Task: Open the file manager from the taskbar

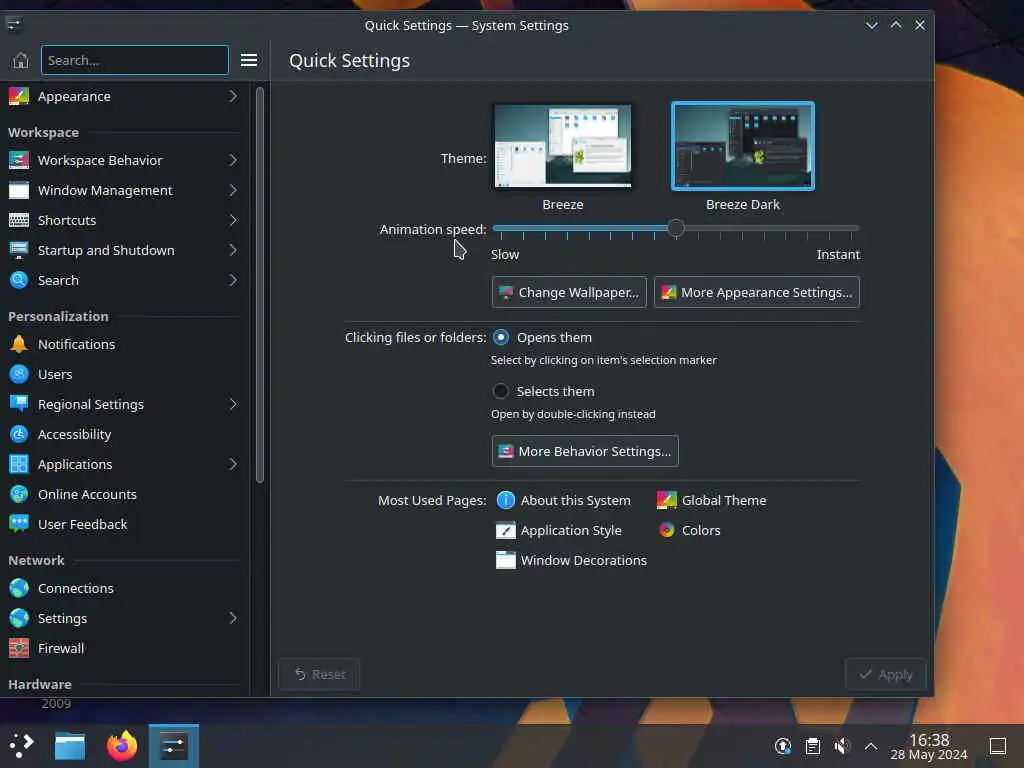Action: pos(70,746)
